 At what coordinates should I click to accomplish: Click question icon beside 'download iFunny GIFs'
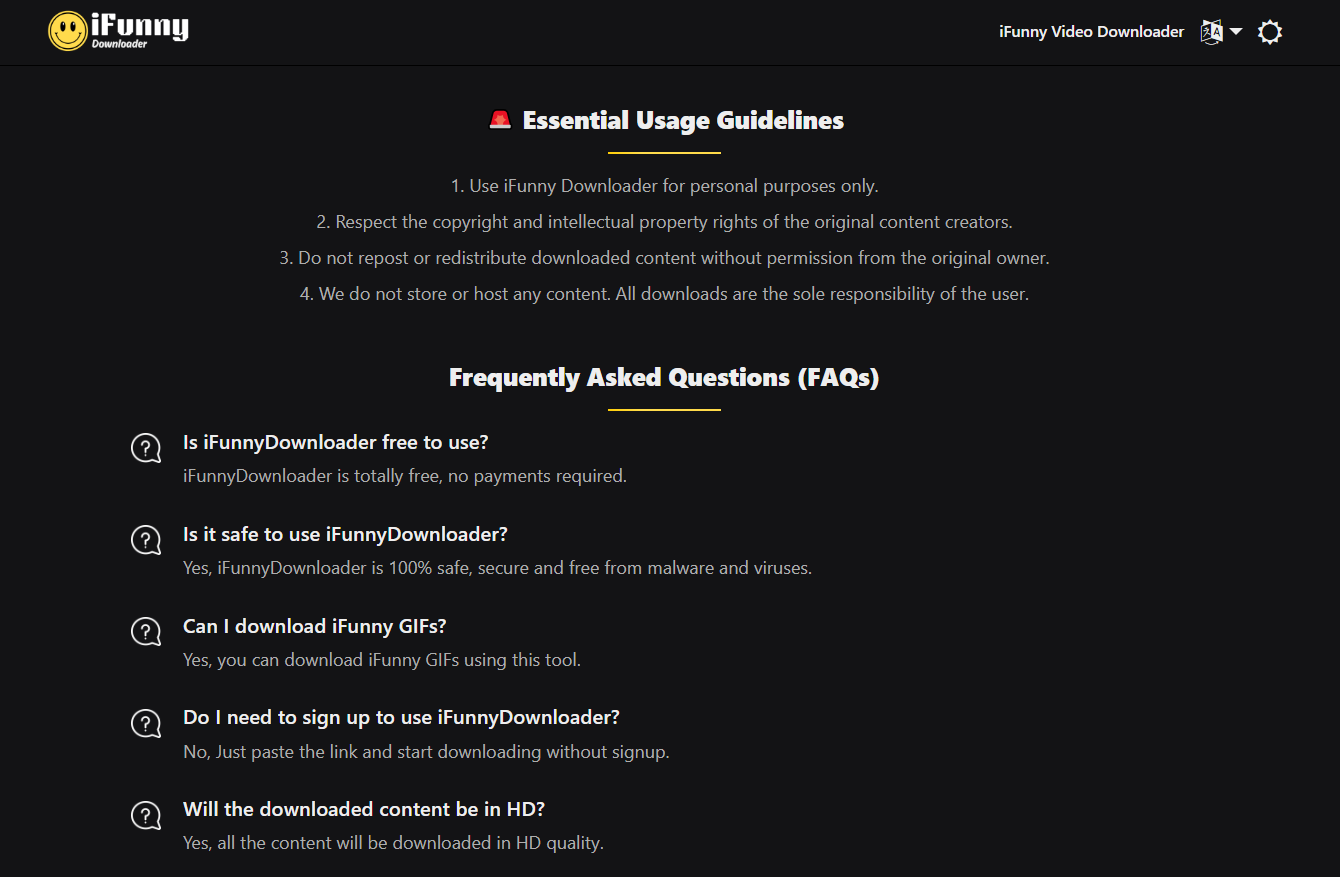coord(146,632)
